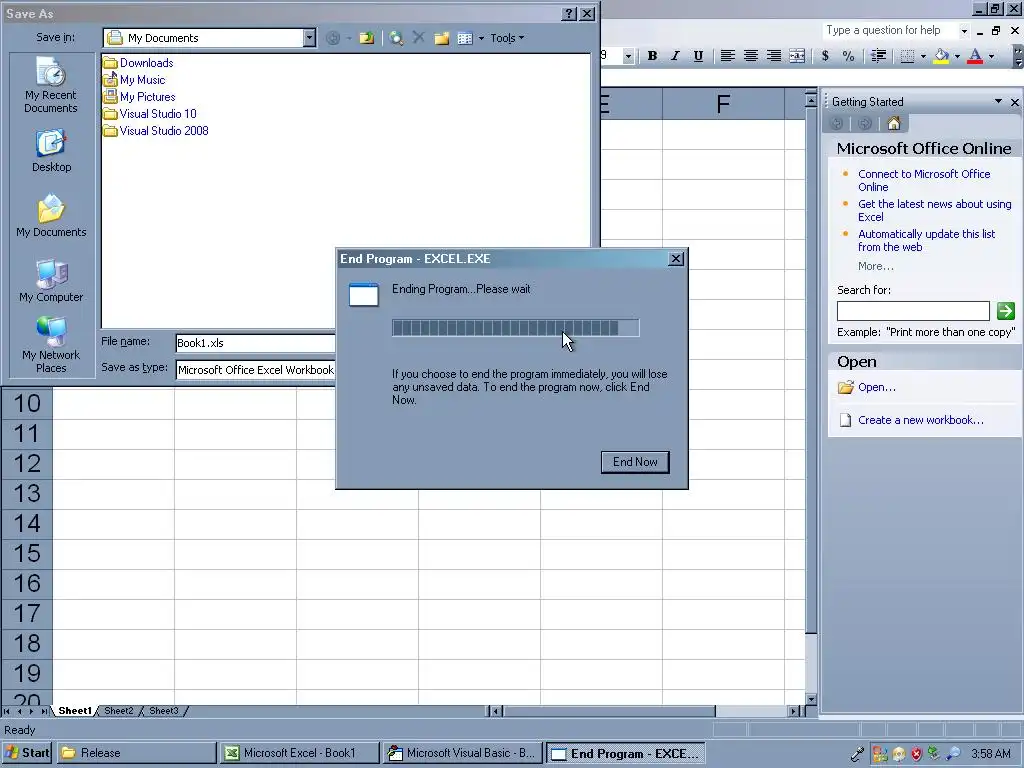Select Desktop in Save As places bar
The image size is (1024, 768).
coord(51,151)
